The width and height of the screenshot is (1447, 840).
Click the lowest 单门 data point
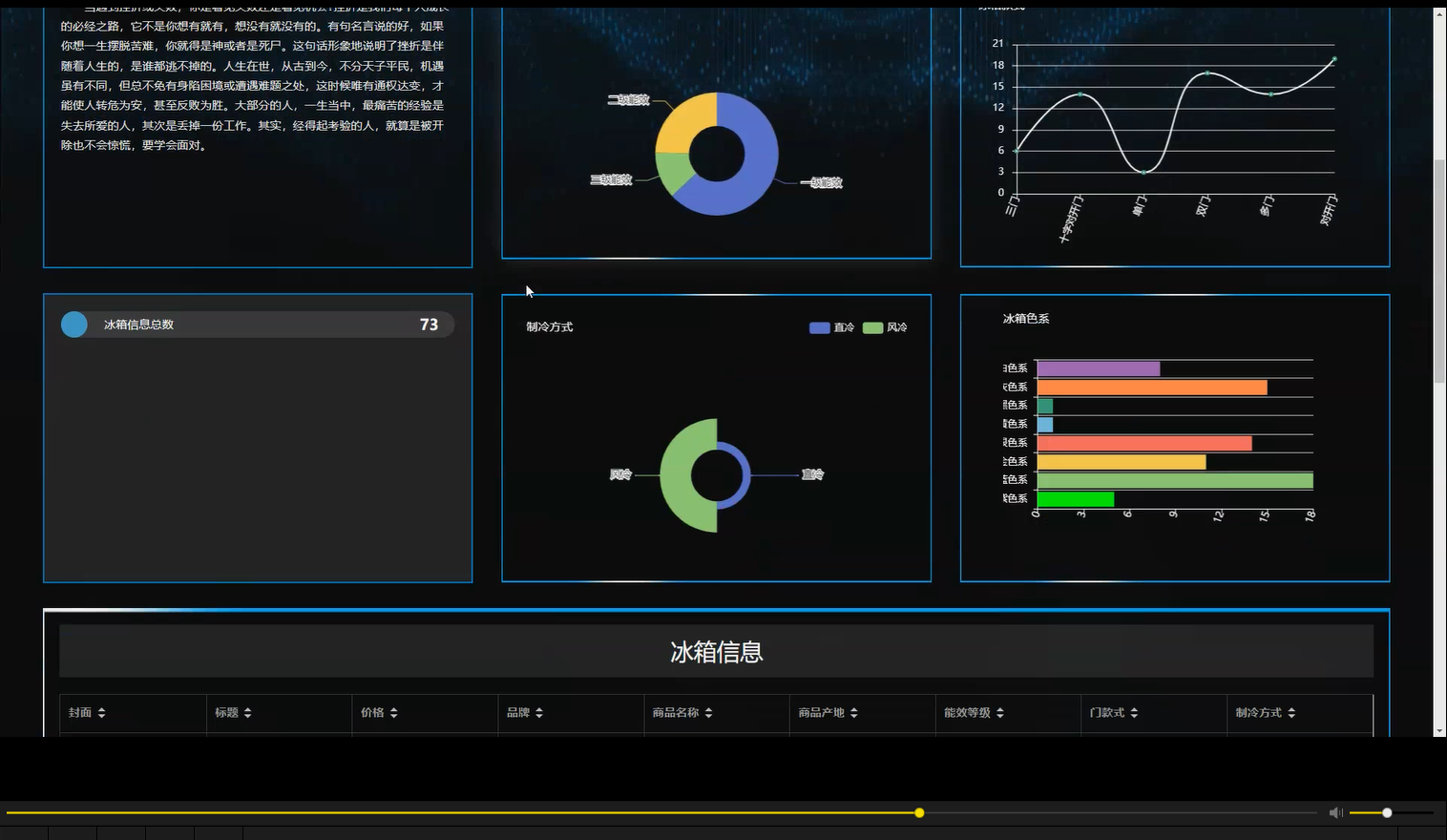[1143, 172]
